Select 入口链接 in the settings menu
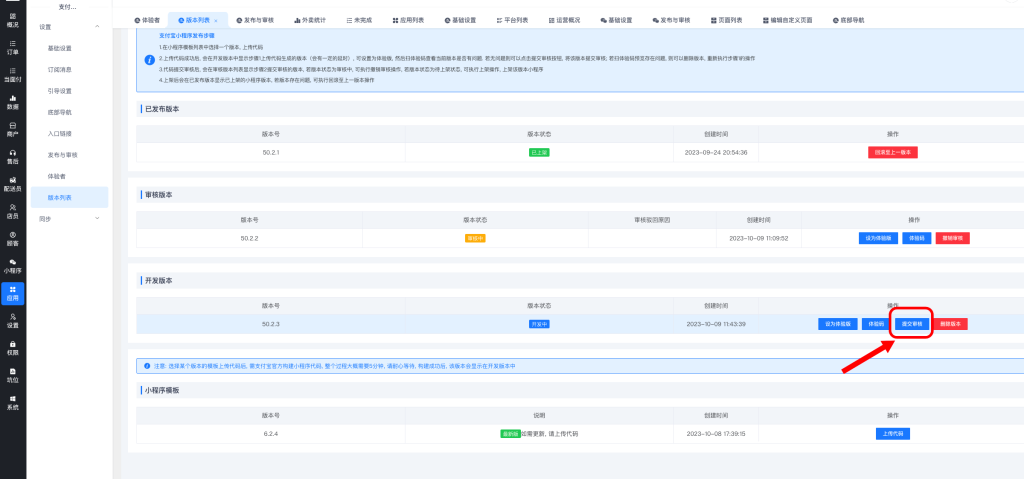Image resolution: width=1024 pixels, height=479 pixels. [x=60, y=133]
